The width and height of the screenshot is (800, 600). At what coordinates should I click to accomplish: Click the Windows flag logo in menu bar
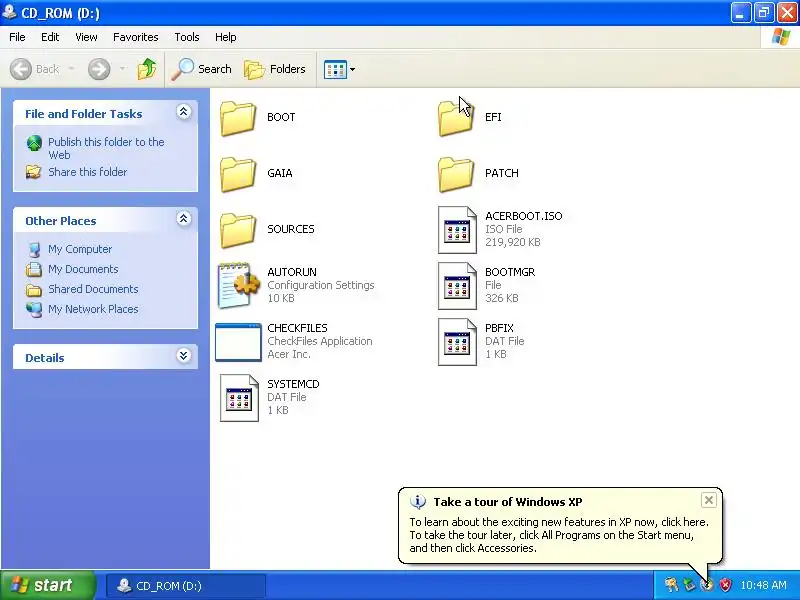(781, 37)
